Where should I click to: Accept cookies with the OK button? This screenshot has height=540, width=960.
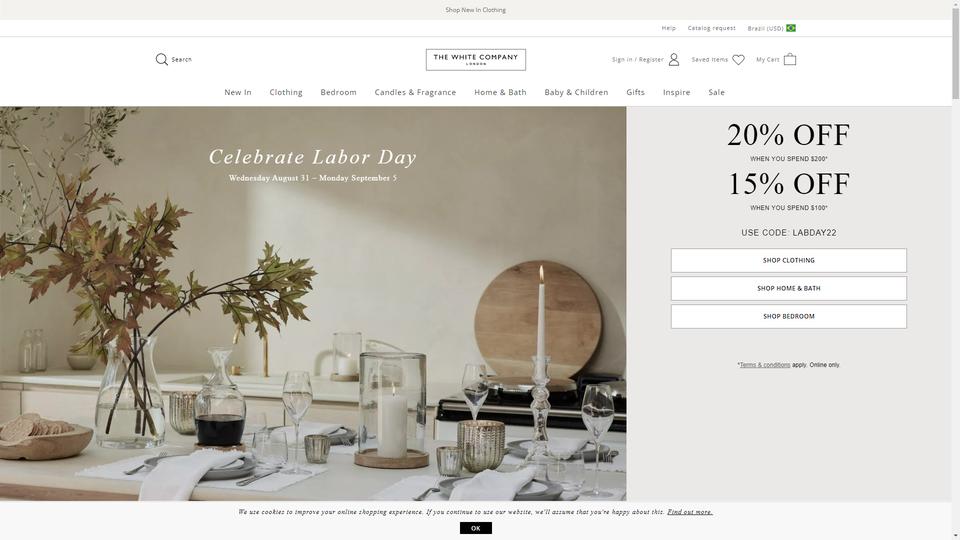point(476,528)
